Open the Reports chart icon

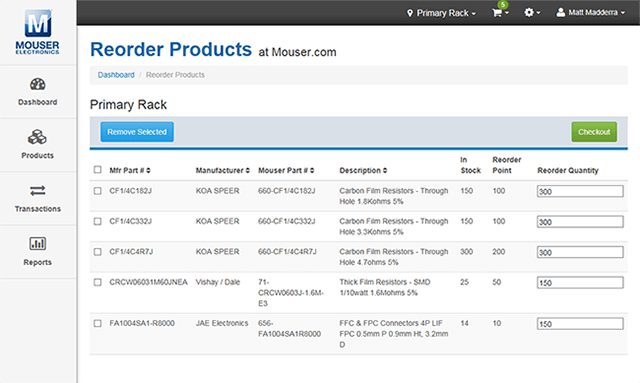click(38, 244)
